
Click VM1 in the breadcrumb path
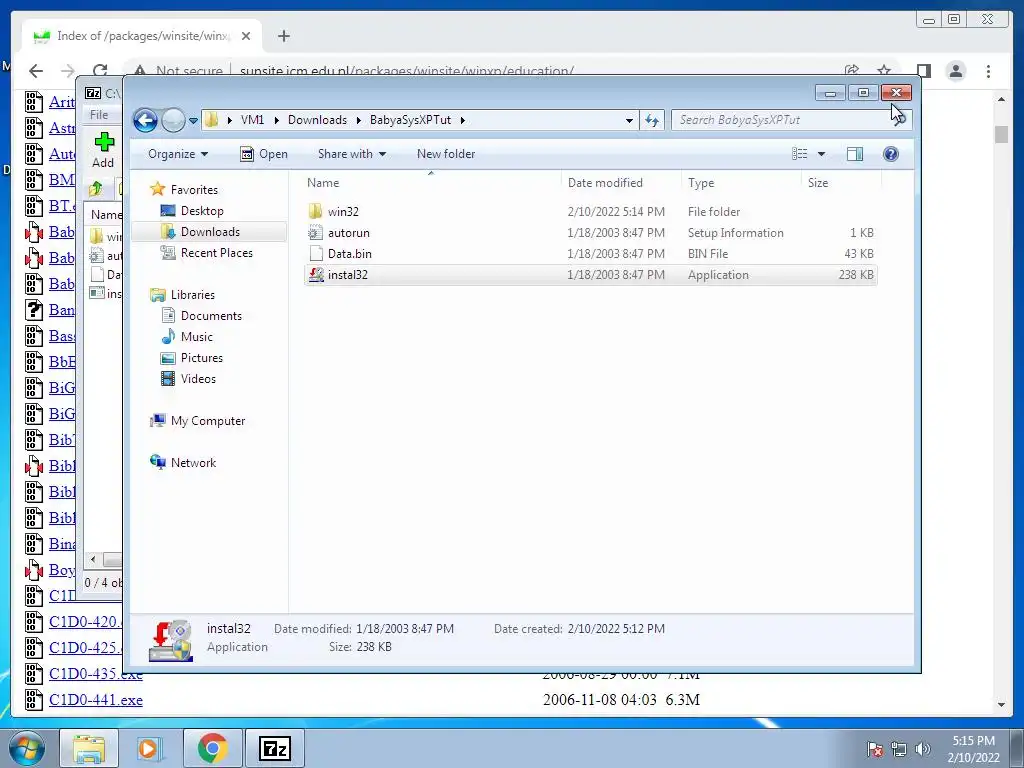252,120
